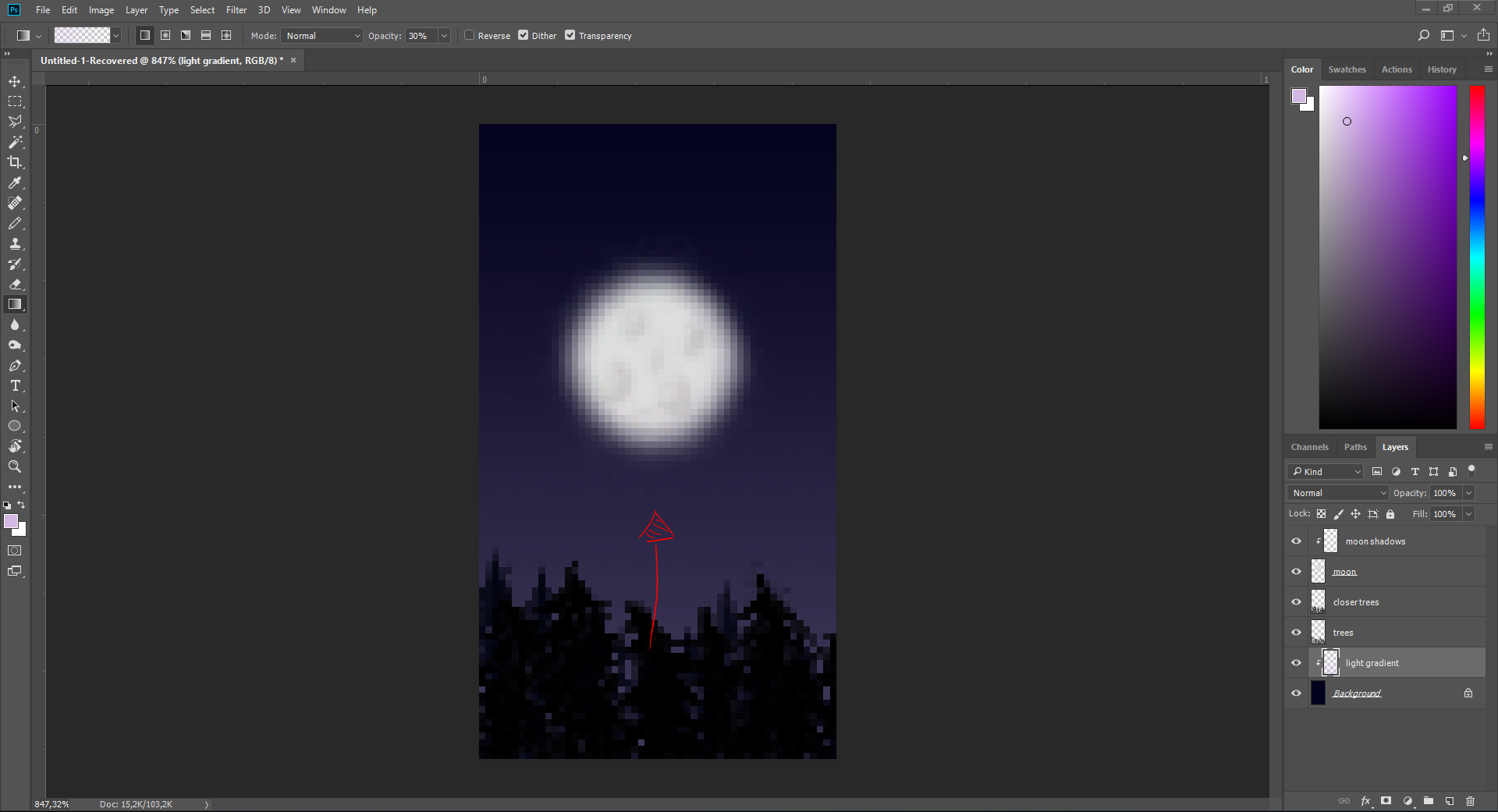Select the Eraser tool
1498x812 pixels.
tap(15, 284)
